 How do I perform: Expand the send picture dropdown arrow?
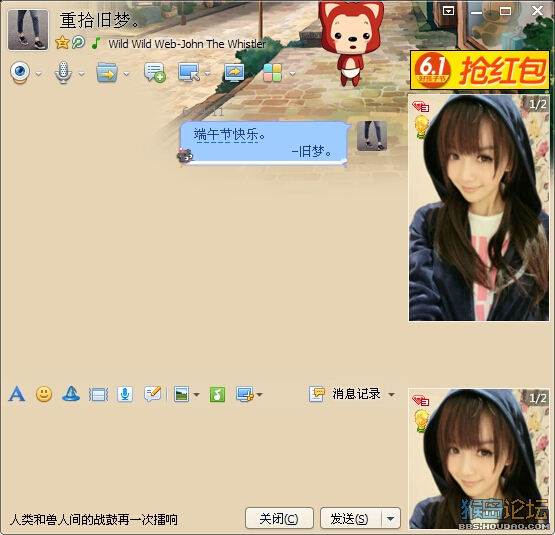click(196, 394)
